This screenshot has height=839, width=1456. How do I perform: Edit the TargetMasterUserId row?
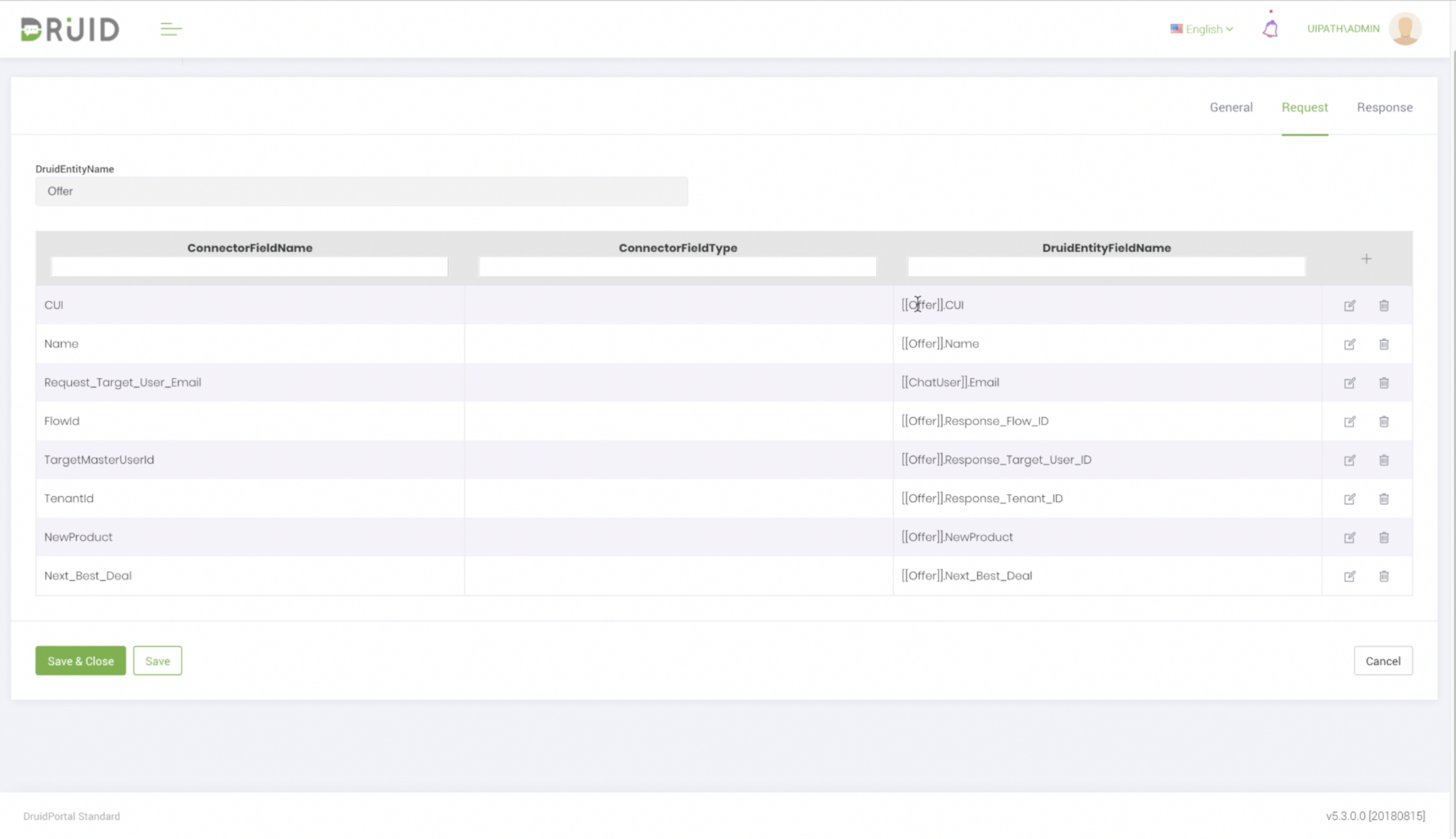click(x=1349, y=460)
